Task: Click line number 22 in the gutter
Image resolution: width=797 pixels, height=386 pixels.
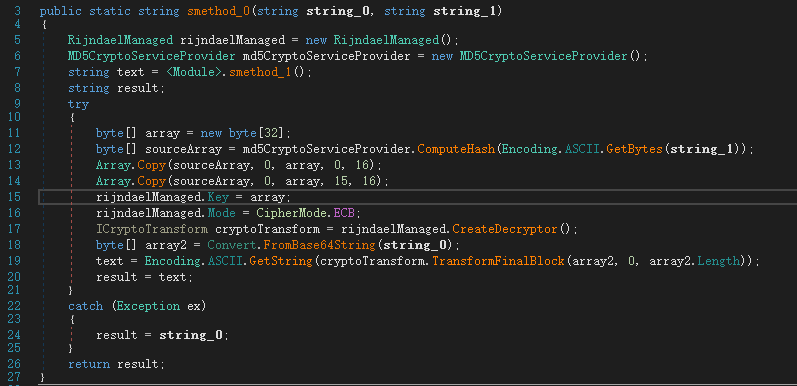Action: [x=14, y=305]
